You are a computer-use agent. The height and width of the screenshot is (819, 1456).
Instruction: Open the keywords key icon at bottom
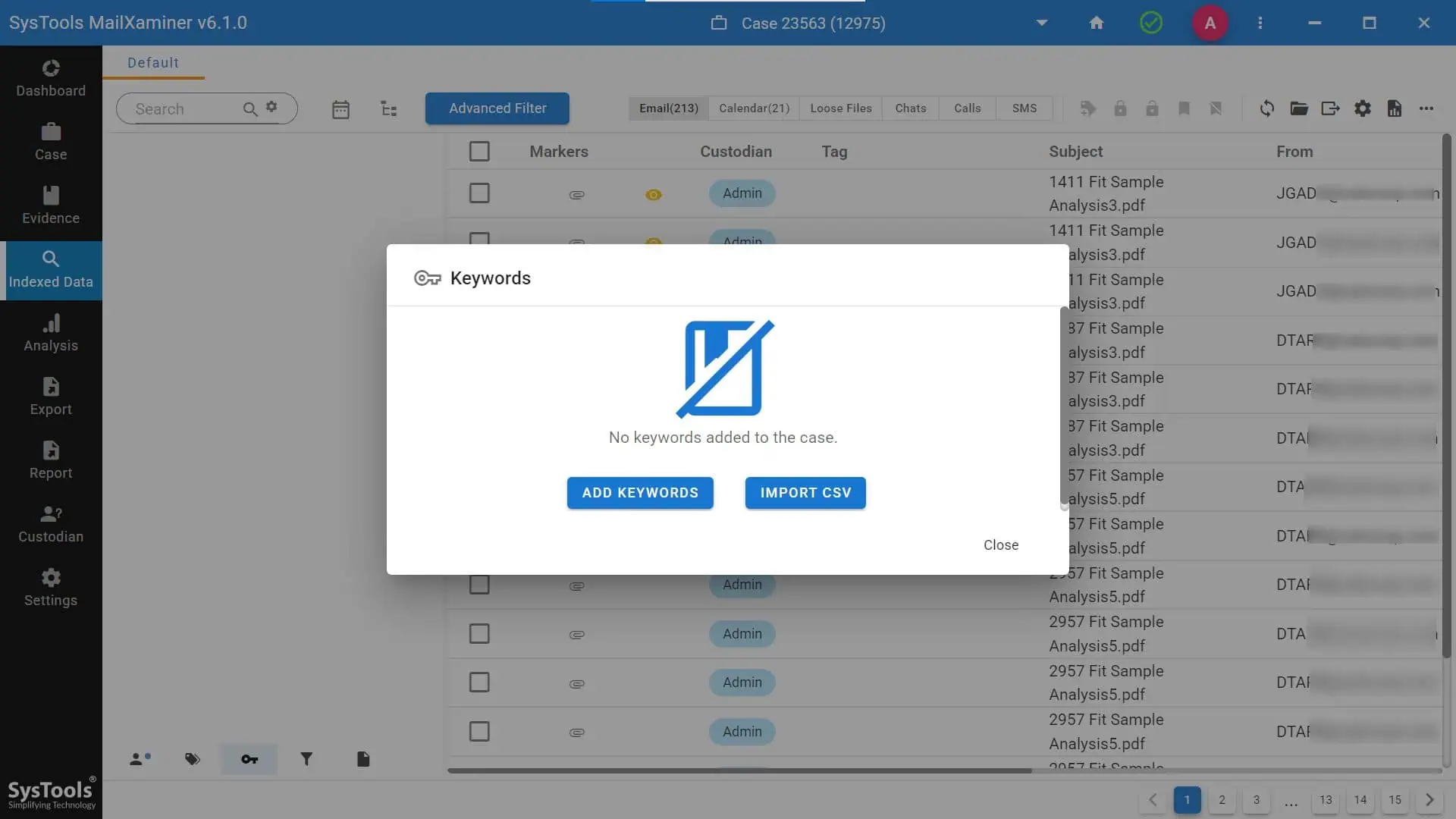(x=249, y=759)
